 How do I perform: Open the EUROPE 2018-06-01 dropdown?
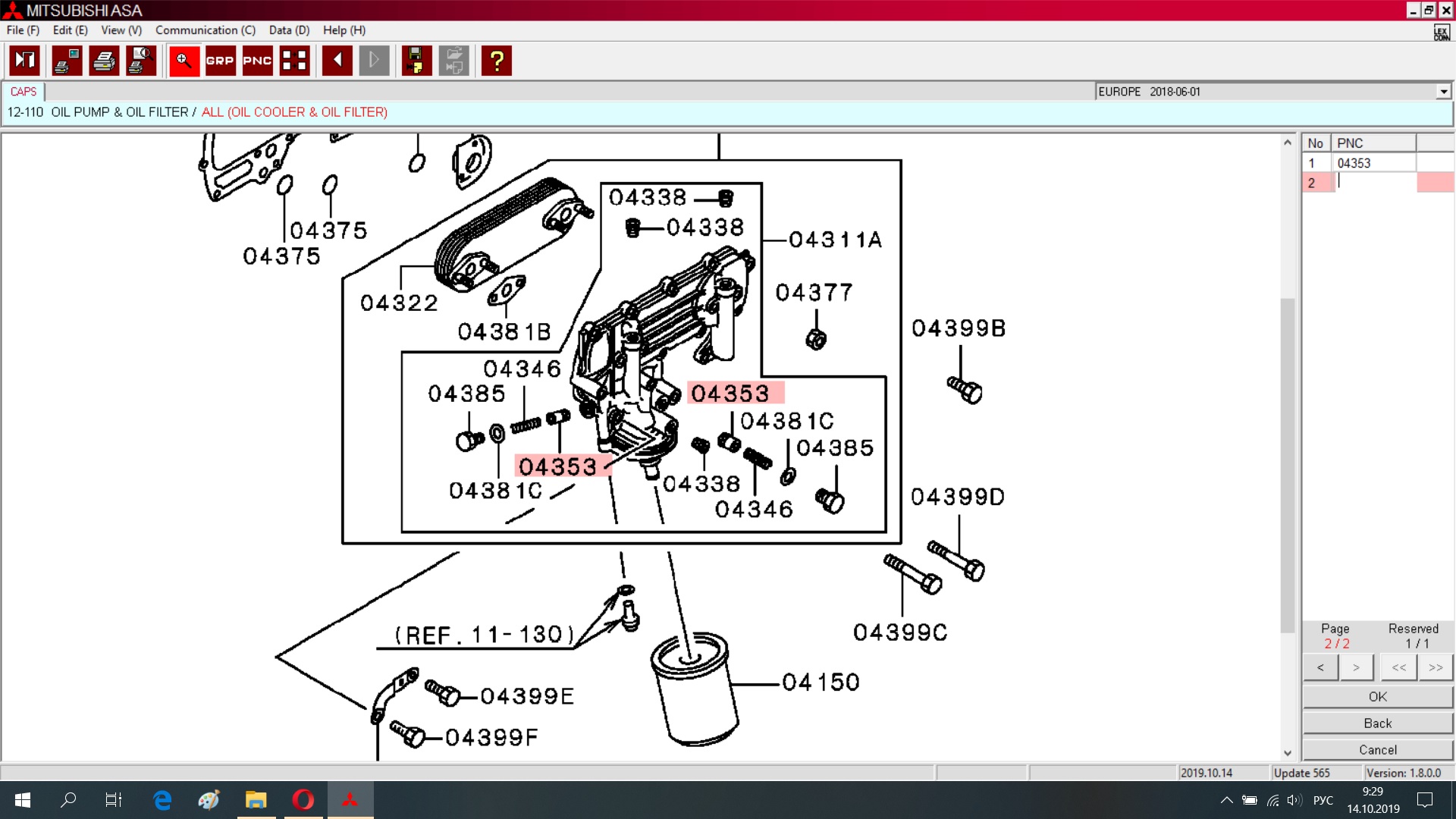click(1443, 92)
